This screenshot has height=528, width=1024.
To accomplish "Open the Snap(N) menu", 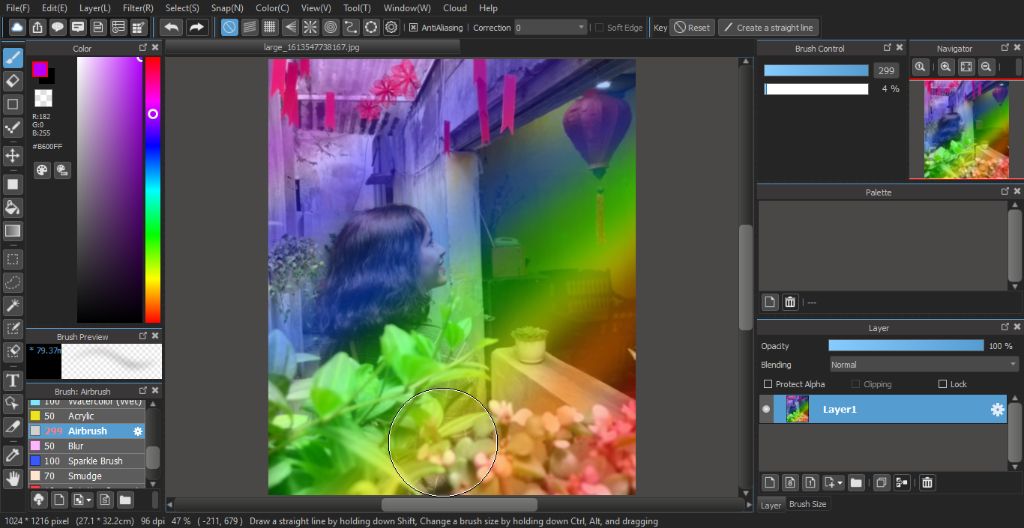I will pos(227,8).
